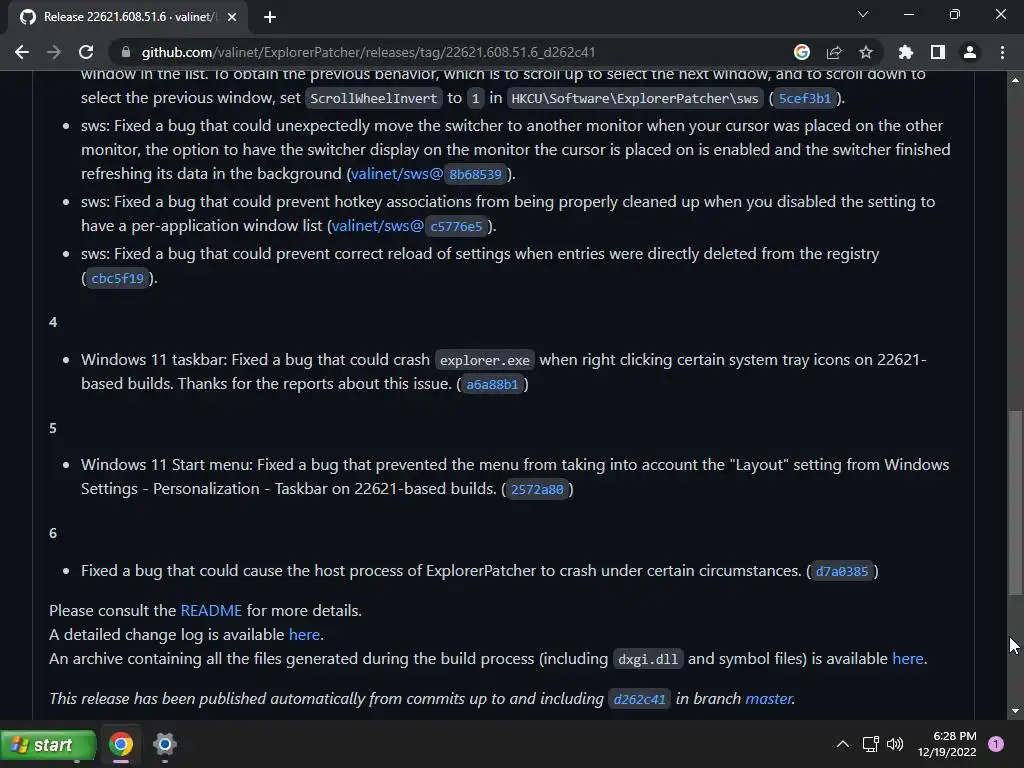Open commit 2572a80 link
1024x768 pixels.
point(537,490)
